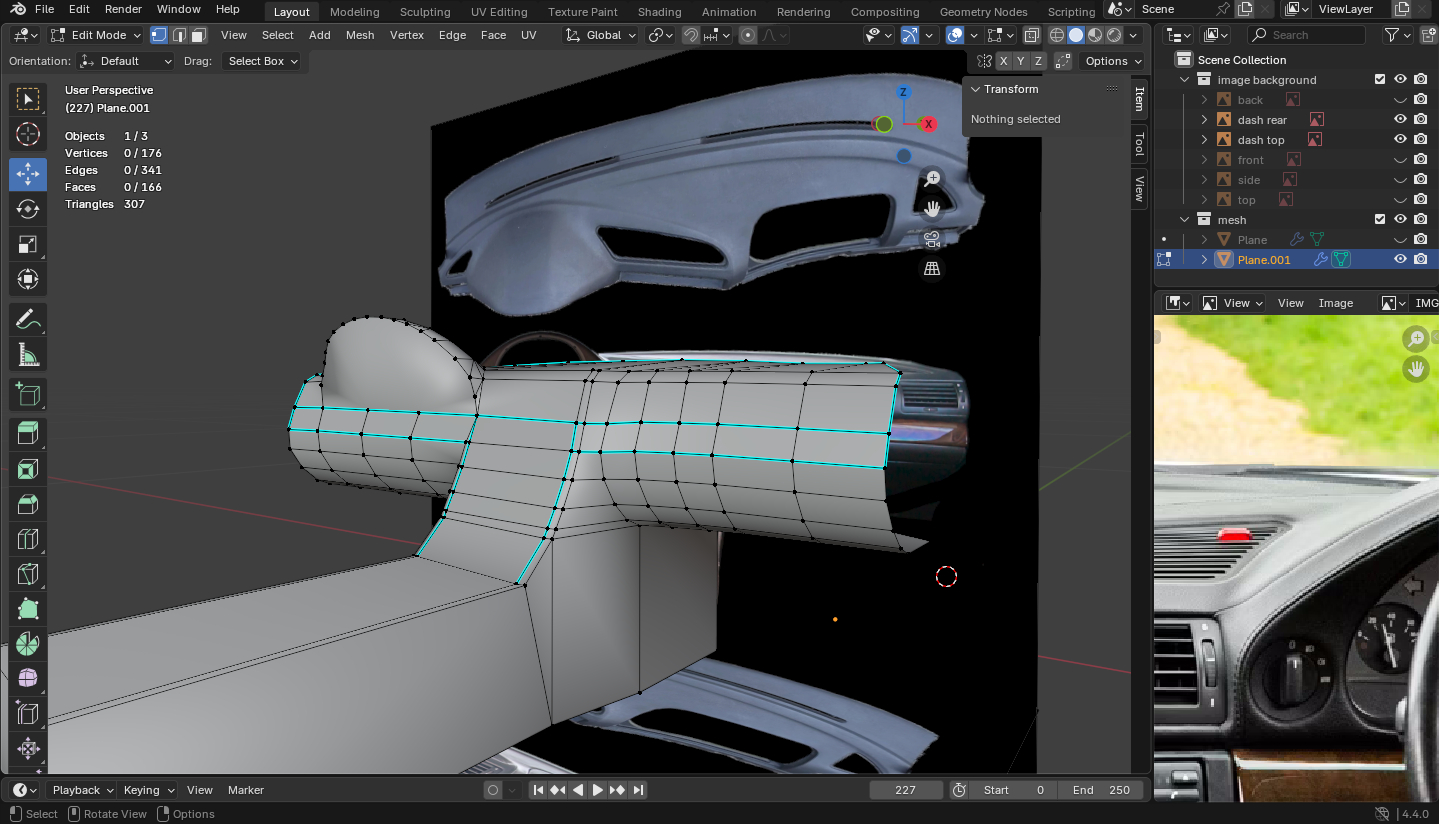Select the Rotate tool in toolbar
This screenshot has width=1439, height=824.
(x=28, y=209)
